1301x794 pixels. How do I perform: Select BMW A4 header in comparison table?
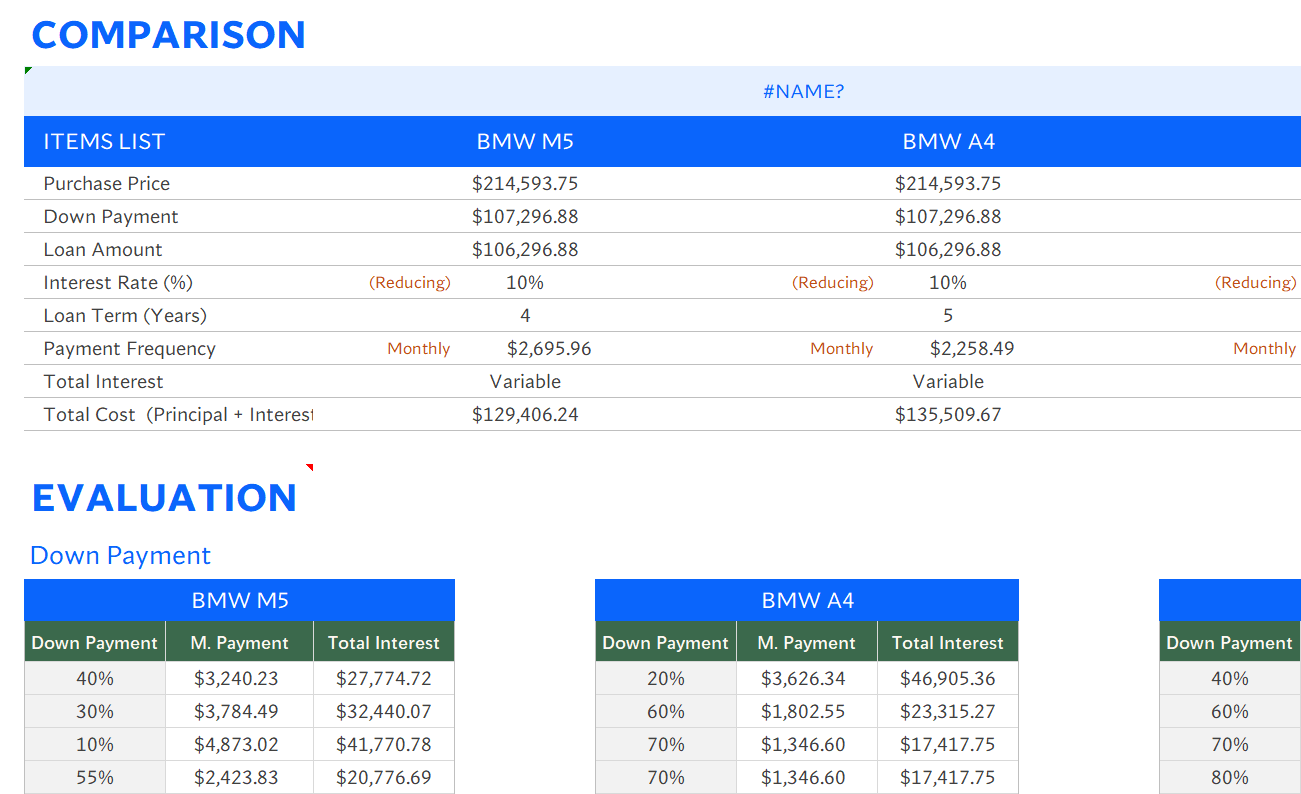pos(948,141)
